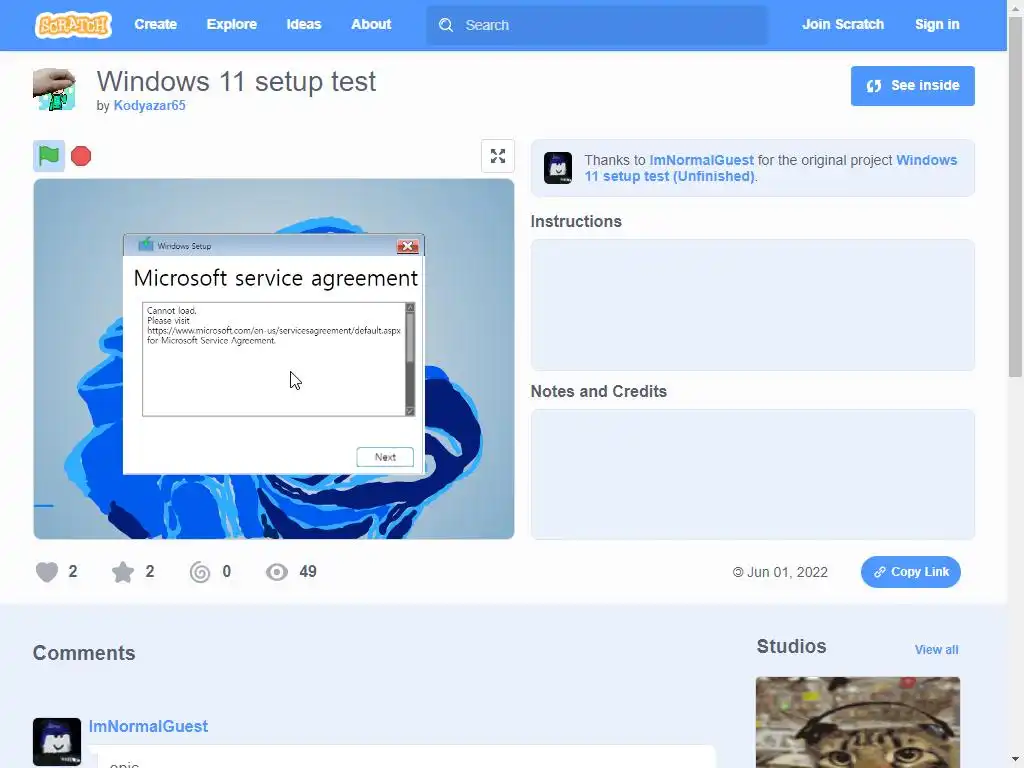Viewport: 1024px width, 768px height.
Task: Click the Windows Setup title icon
Action: pyautogui.click(x=146, y=244)
